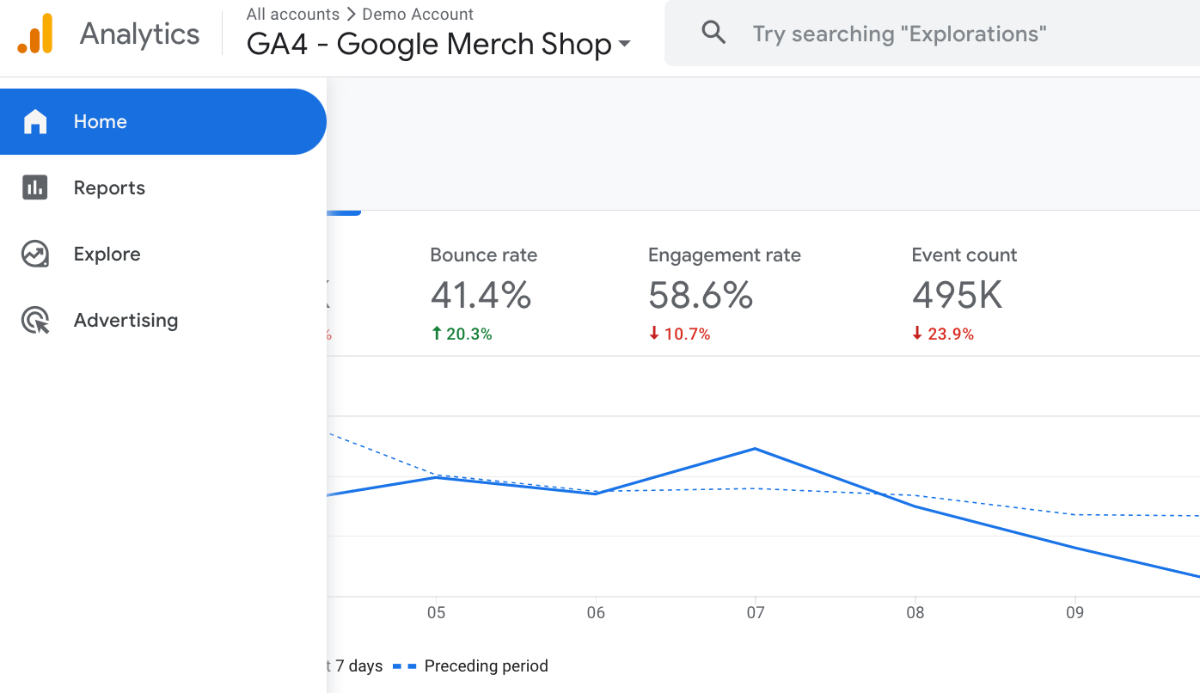Click inside the Try searching Explorations field

point(900,33)
